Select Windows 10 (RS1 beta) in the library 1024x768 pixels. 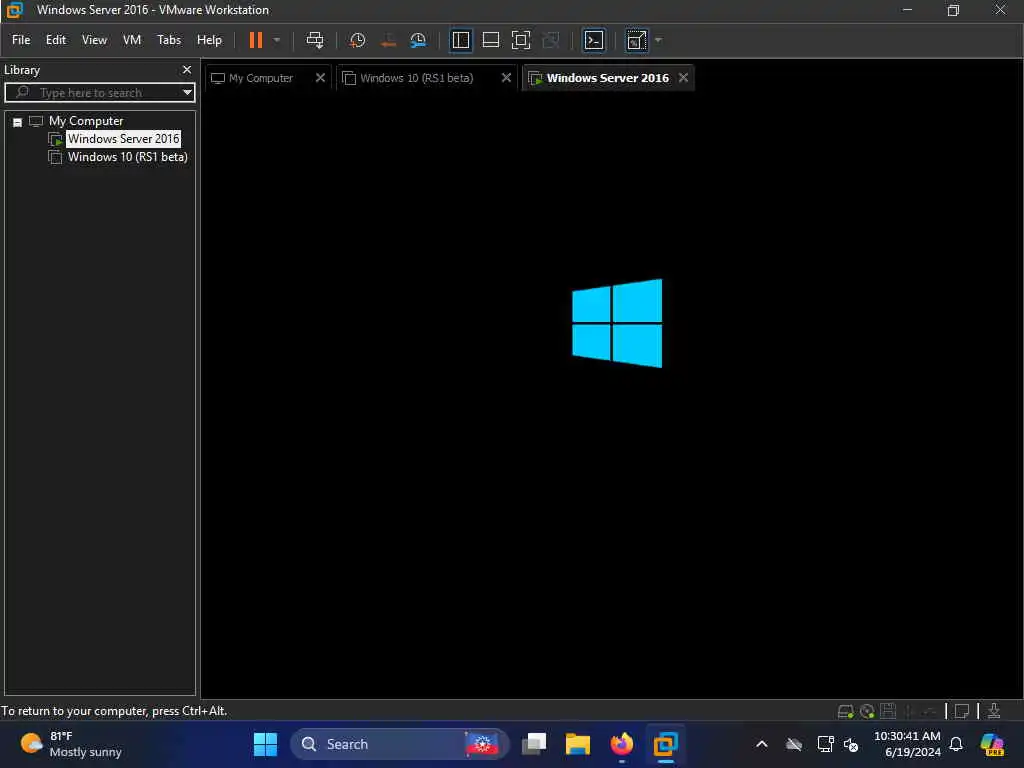[x=127, y=157]
